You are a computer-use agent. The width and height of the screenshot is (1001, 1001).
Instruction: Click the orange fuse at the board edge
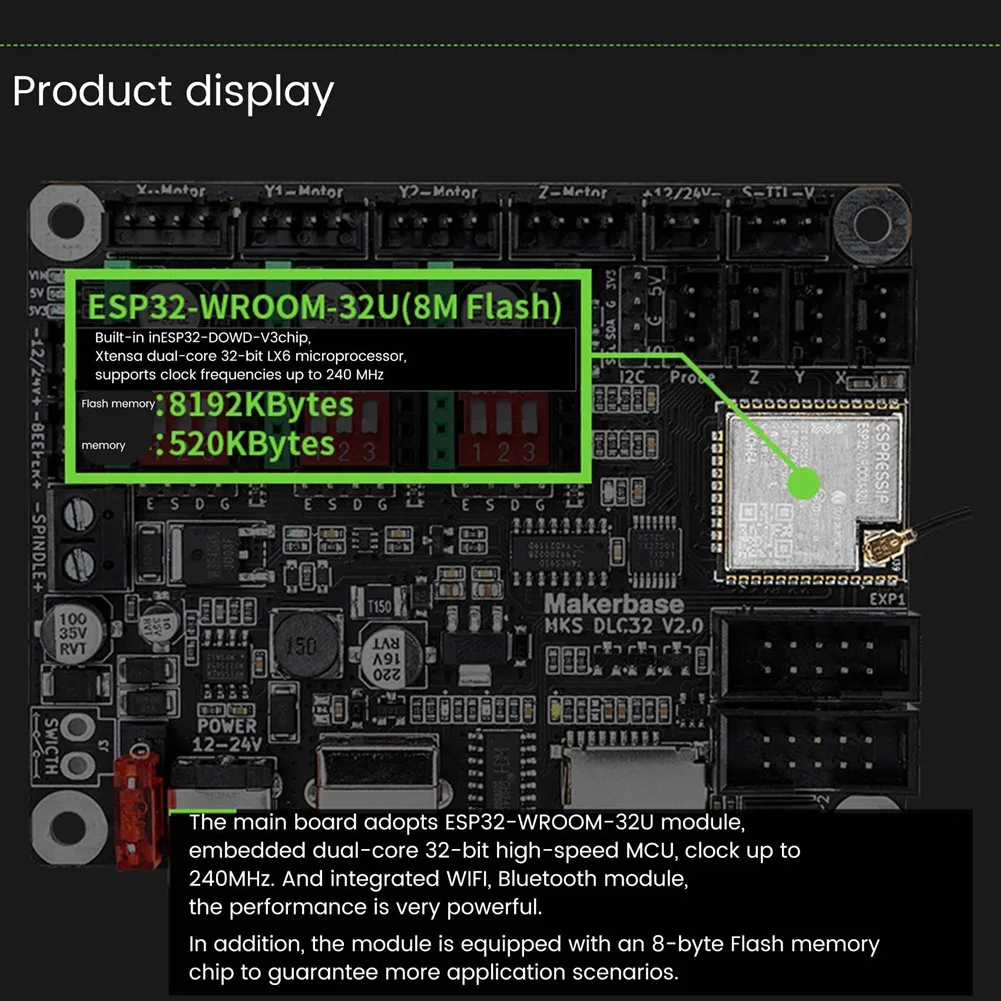tap(138, 806)
